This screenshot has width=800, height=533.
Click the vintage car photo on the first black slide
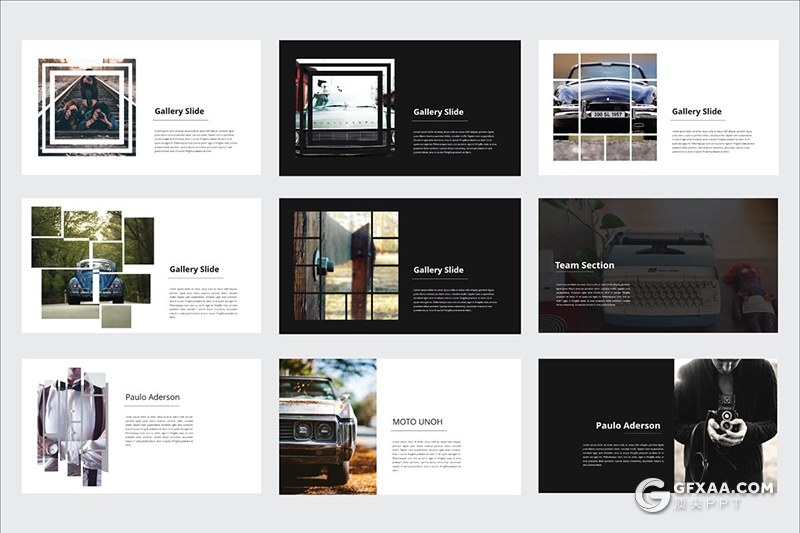(345, 108)
